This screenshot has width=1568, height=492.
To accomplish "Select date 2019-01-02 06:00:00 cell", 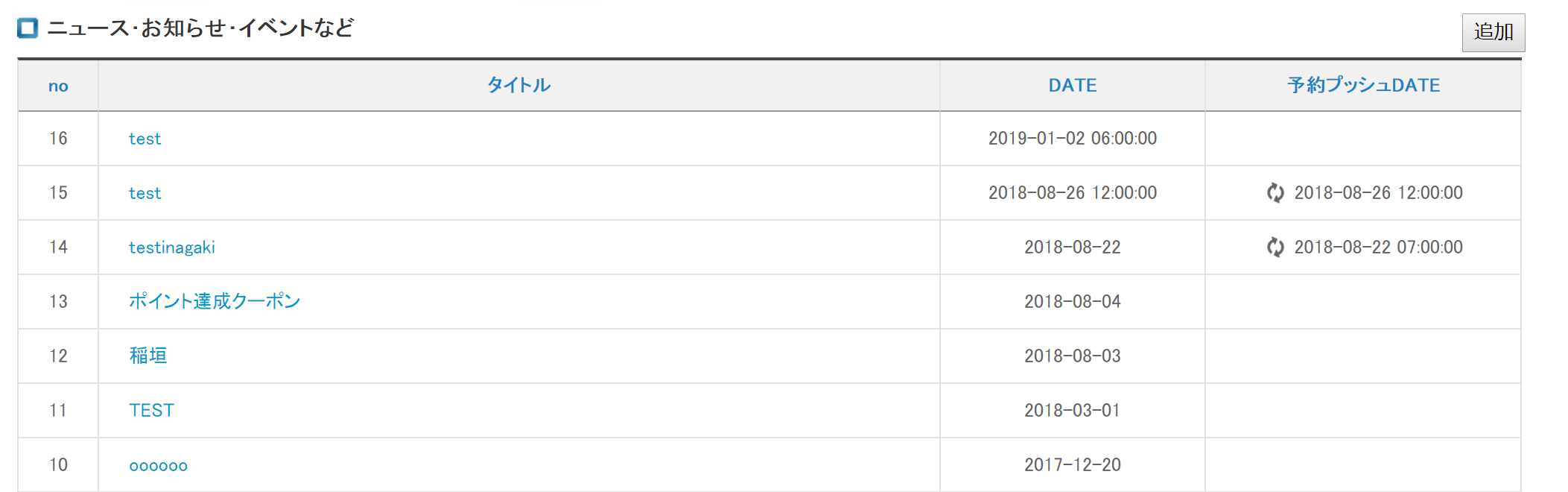I will [1073, 138].
